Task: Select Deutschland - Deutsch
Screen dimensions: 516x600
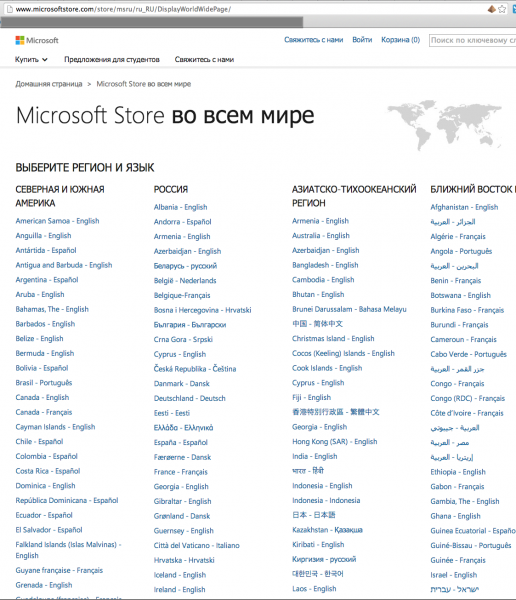Action: pyautogui.click(x=189, y=398)
